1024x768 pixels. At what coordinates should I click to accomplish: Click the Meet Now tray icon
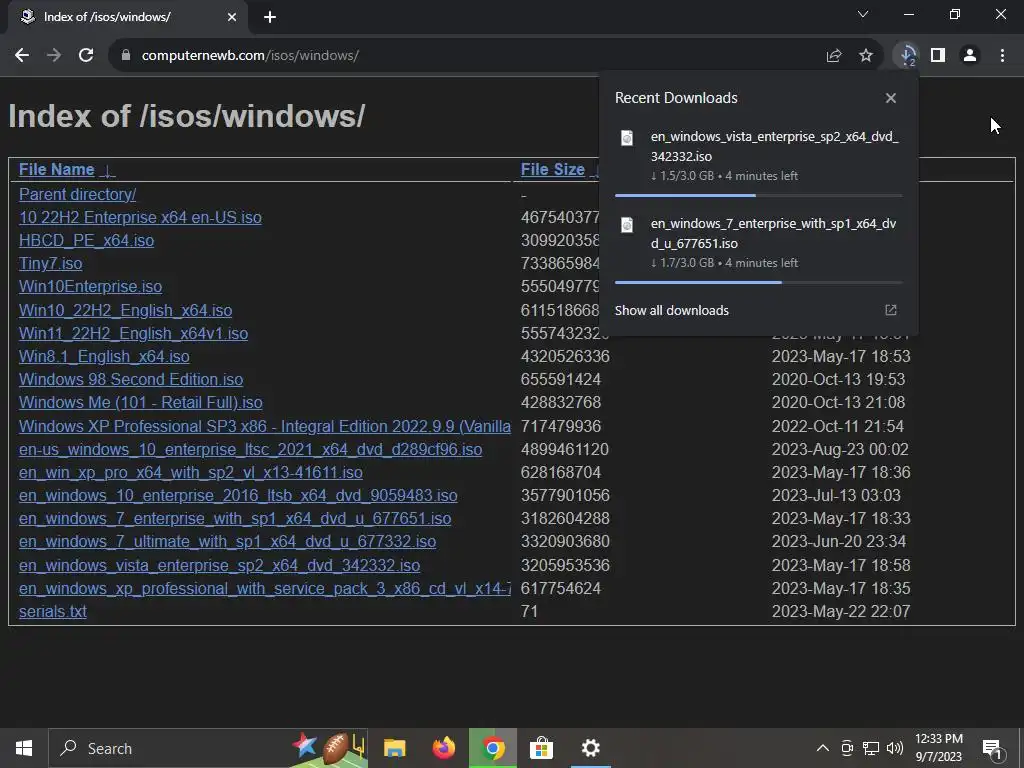click(847, 748)
